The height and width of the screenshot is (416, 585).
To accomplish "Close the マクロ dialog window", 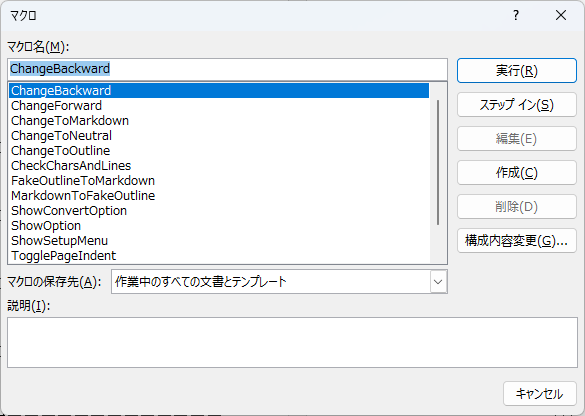I will click(561, 15).
